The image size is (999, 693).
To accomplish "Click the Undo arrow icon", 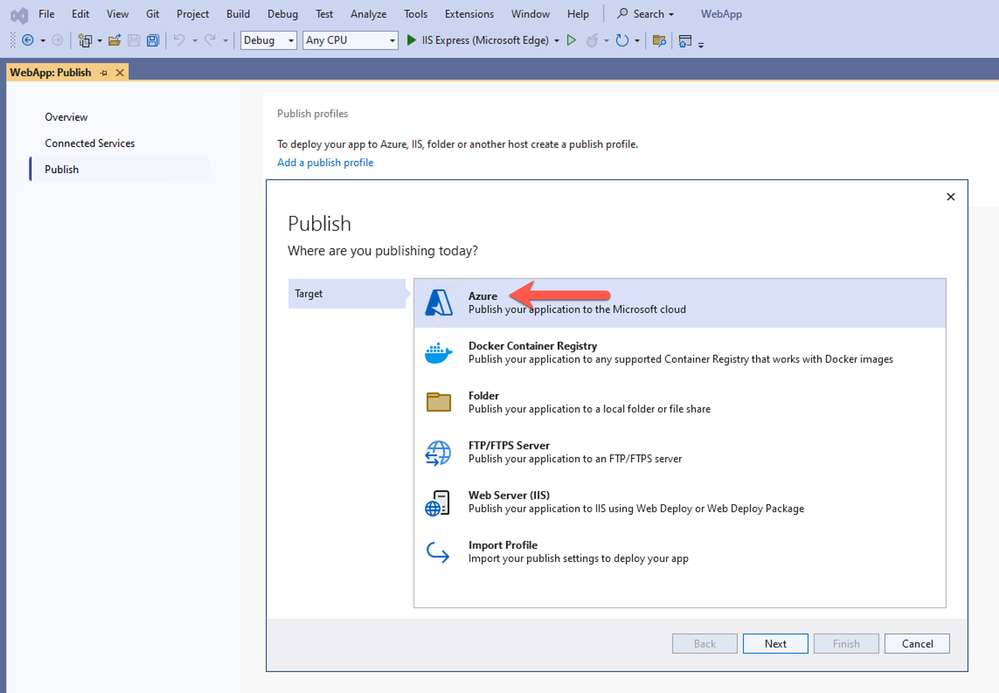I will (x=180, y=40).
